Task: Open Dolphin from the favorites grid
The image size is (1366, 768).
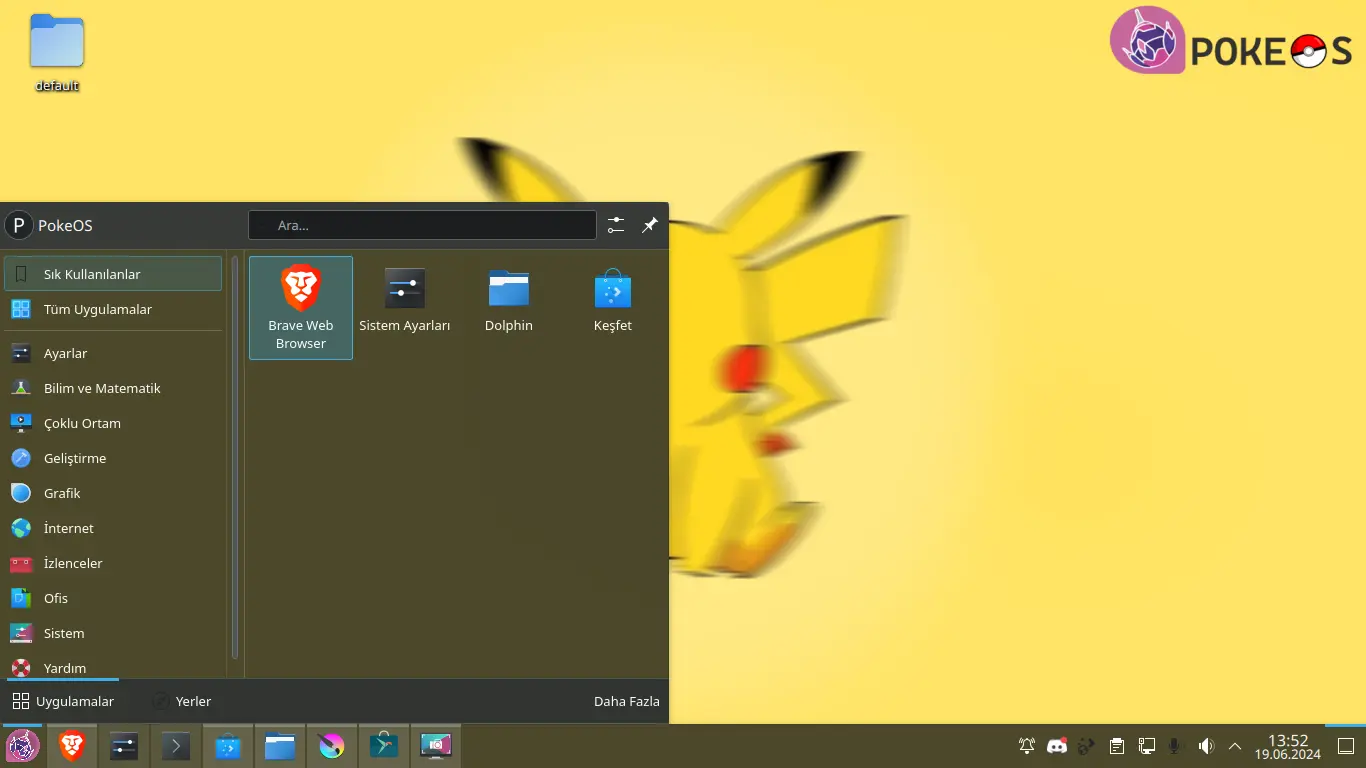Action: click(509, 300)
